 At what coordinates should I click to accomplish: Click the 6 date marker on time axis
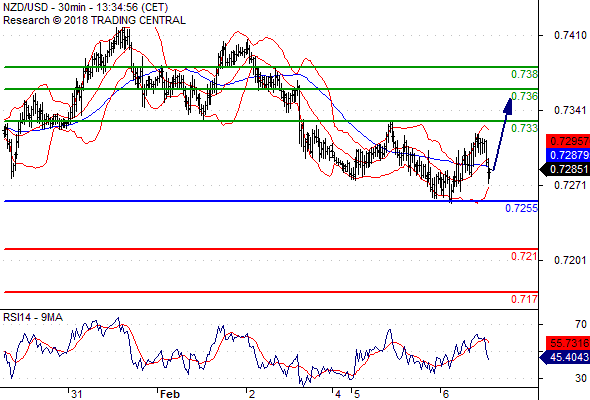pos(446,394)
